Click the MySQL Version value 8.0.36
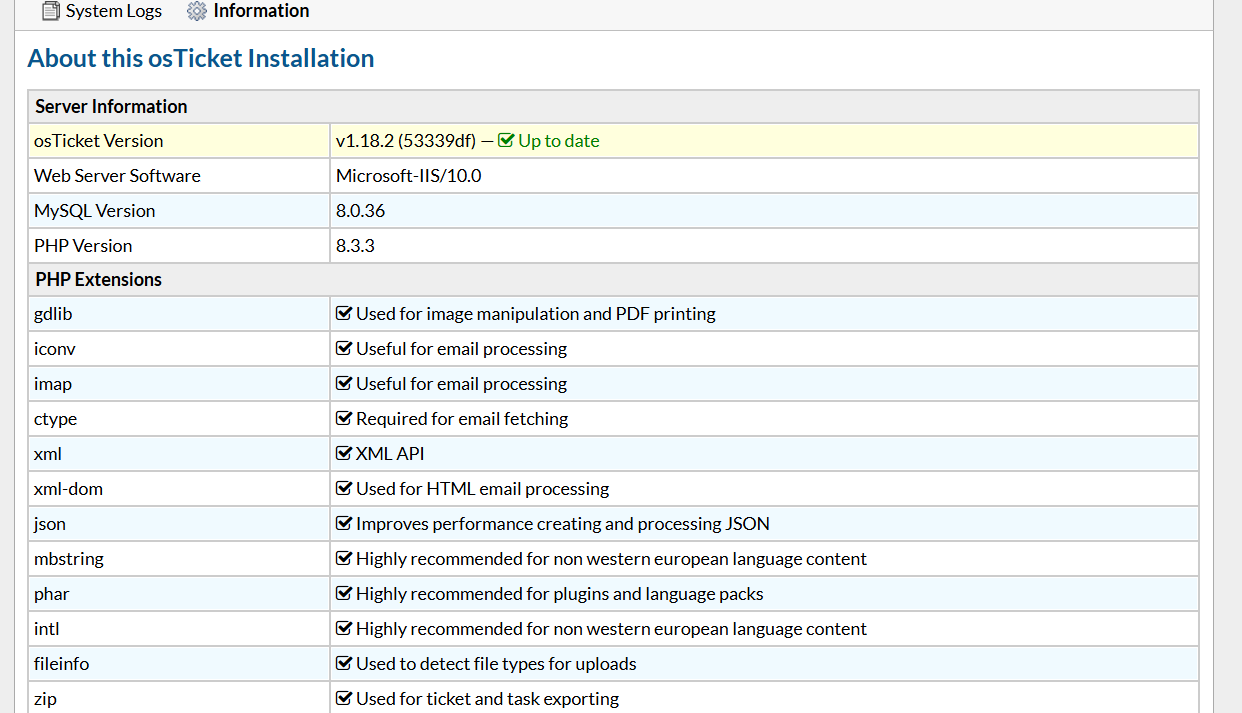1242x713 pixels. click(x=360, y=211)
